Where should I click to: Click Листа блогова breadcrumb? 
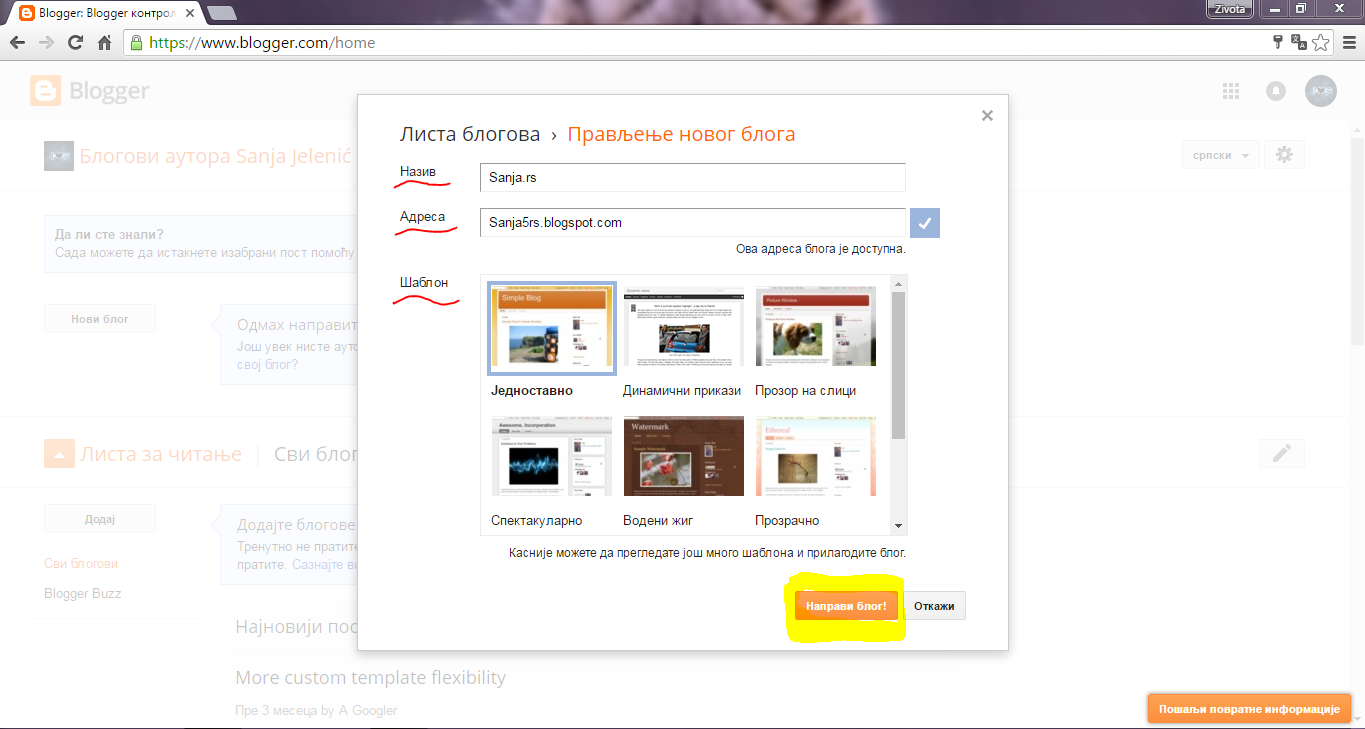coord(470,134)
